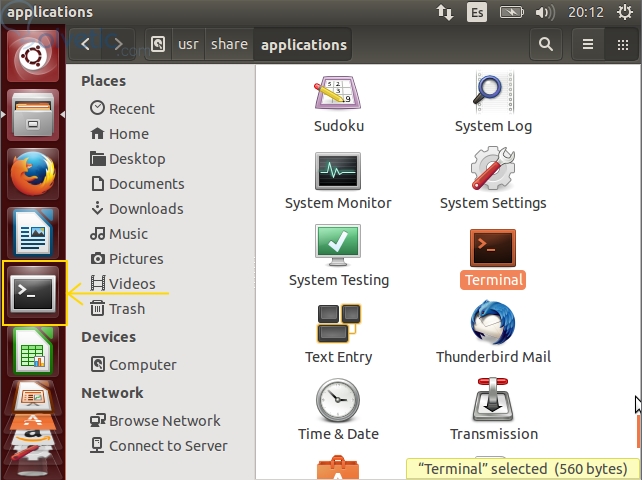Go back with the left arrow
This screenshot has width=642, height=480.
click(86, 44)
